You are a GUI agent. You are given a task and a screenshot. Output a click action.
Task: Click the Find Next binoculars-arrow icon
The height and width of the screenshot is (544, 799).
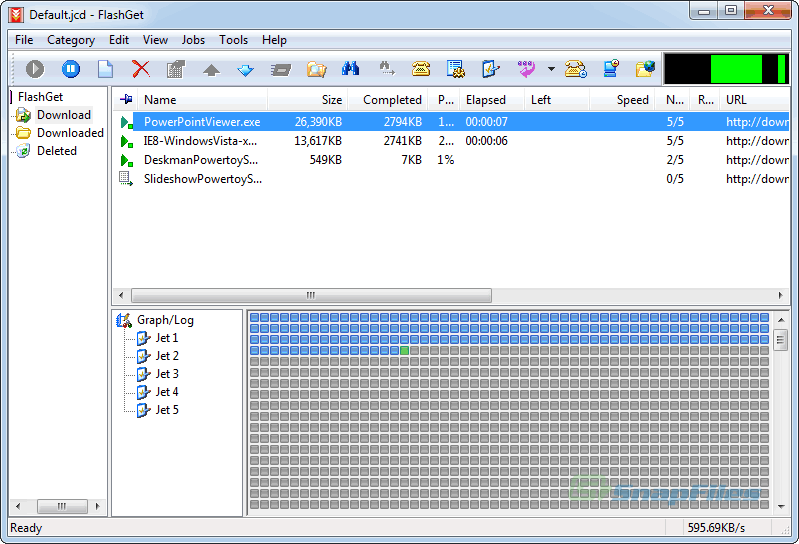(x=386, y=69)
